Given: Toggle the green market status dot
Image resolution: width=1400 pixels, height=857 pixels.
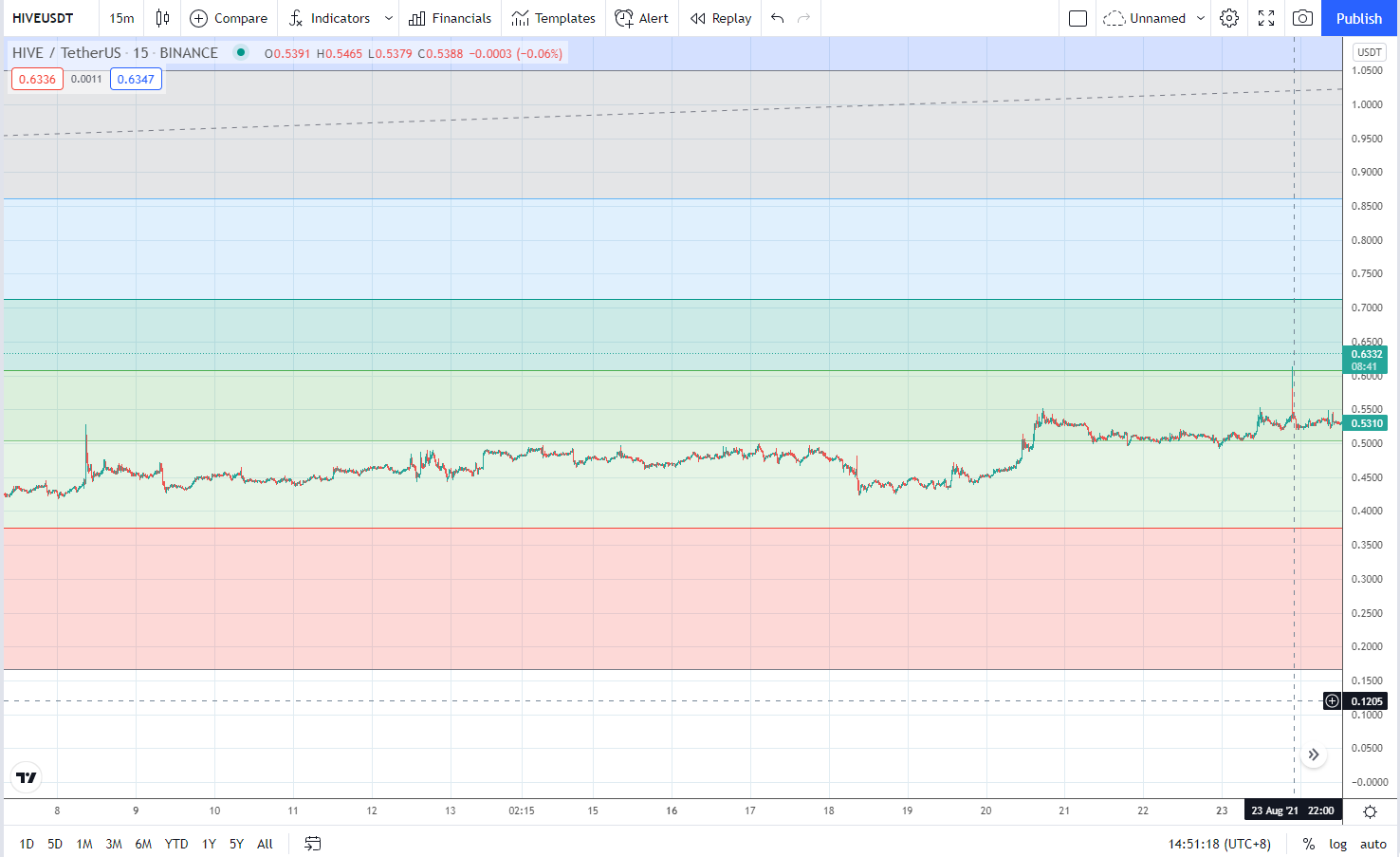Looking at the screenshot, I should pyautogui.click(x=241, y=52).
